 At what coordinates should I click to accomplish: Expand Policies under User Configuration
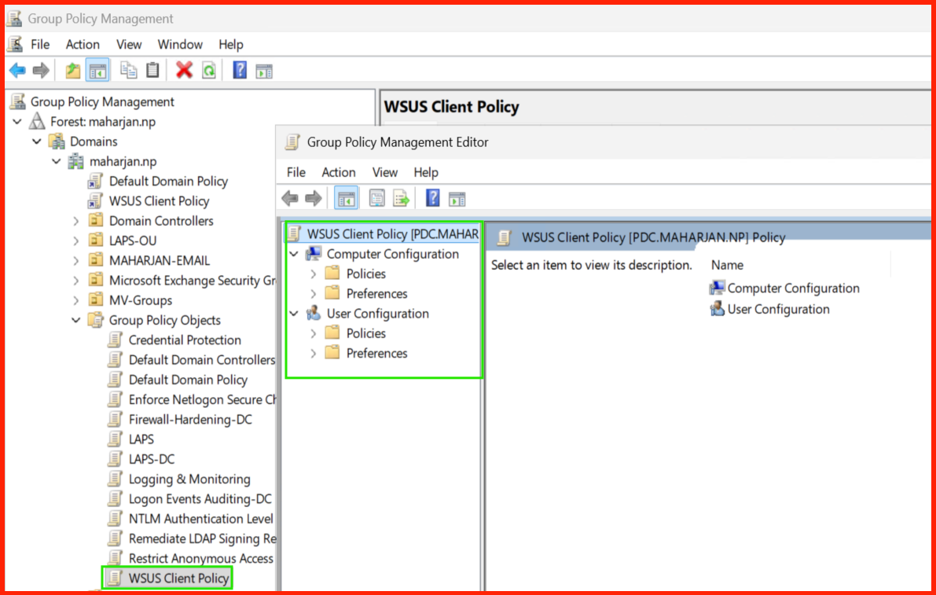(313, 334)
